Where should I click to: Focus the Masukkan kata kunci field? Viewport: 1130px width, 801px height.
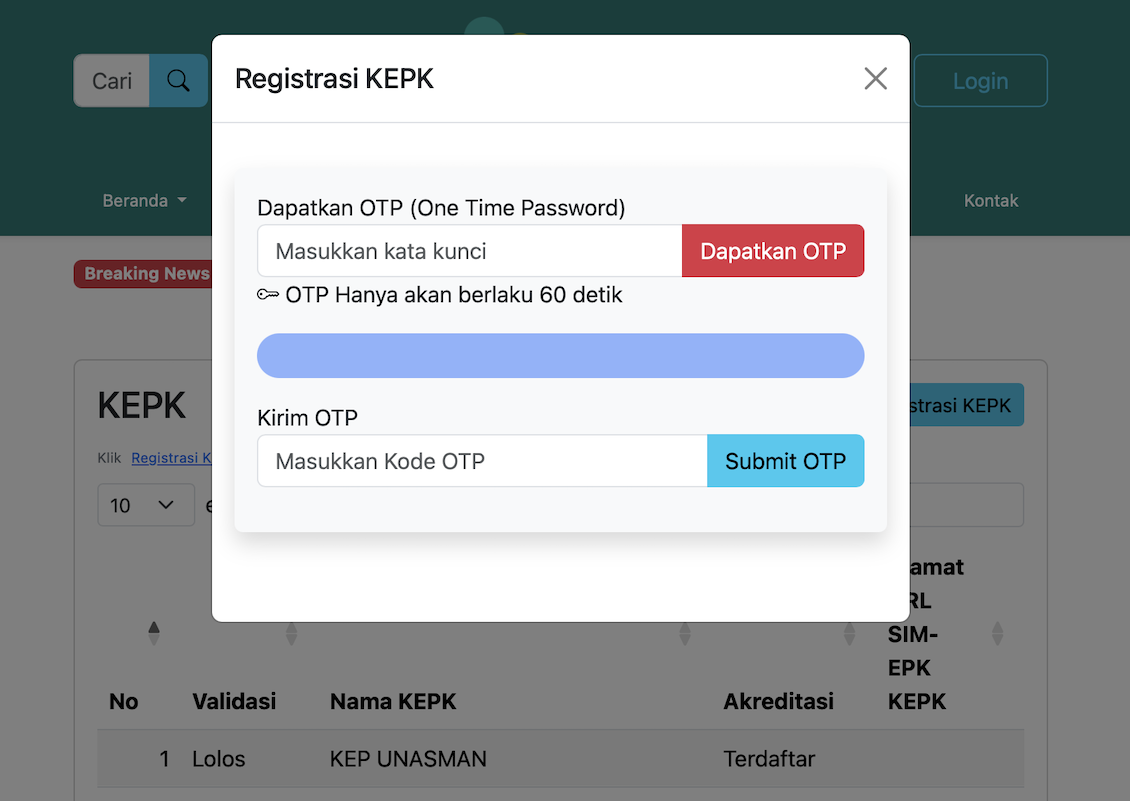470,251
